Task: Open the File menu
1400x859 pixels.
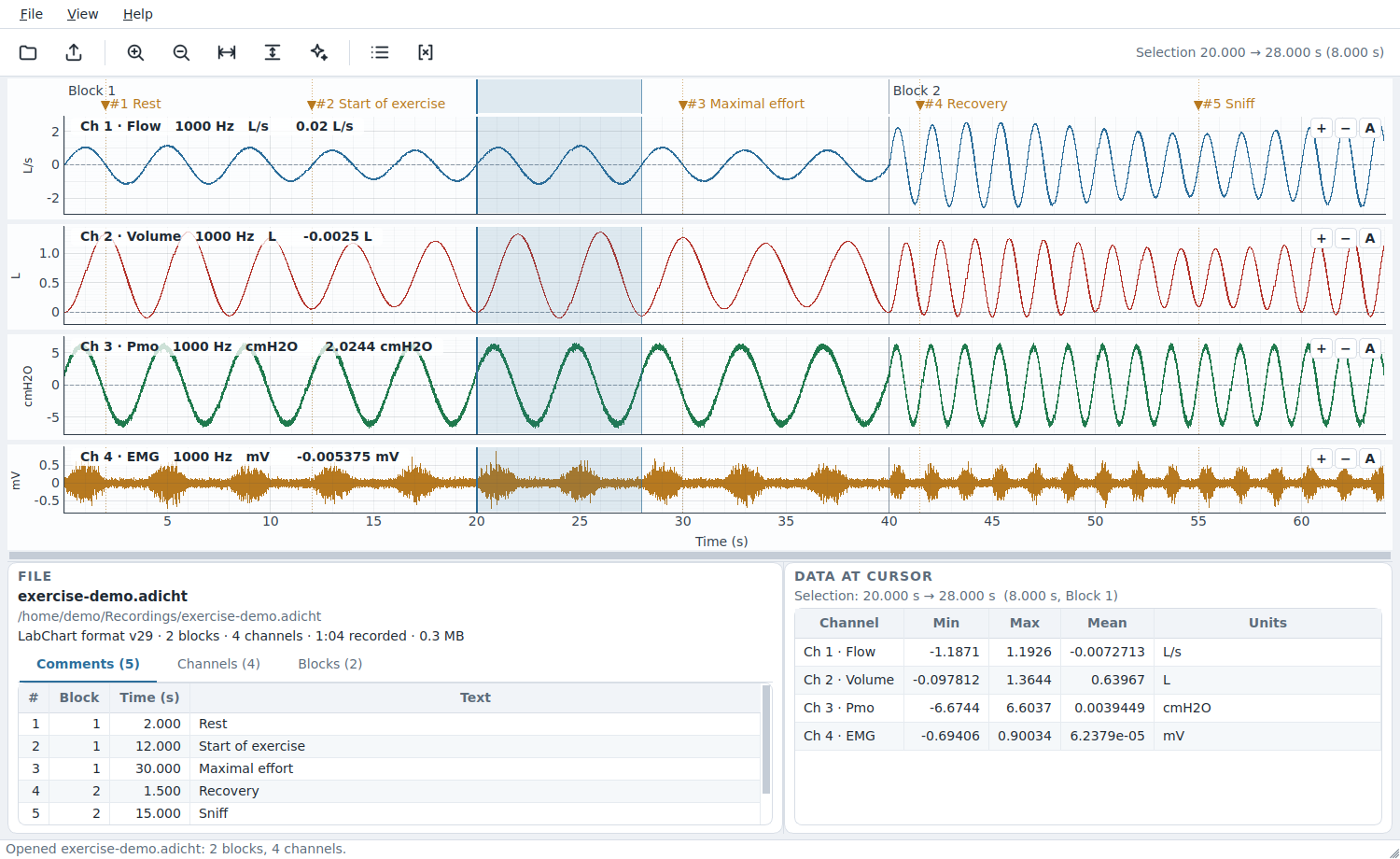Action: click(x=32, y=14)
